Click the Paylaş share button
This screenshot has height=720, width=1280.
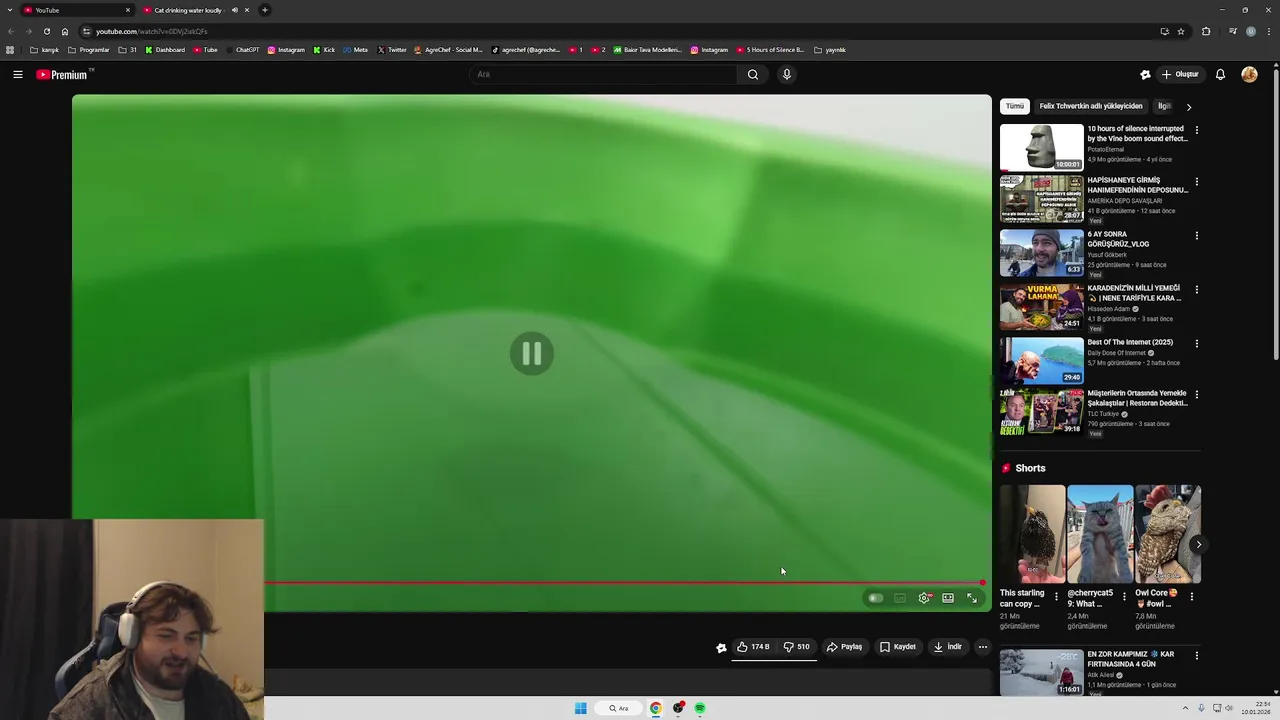point(844,647)
